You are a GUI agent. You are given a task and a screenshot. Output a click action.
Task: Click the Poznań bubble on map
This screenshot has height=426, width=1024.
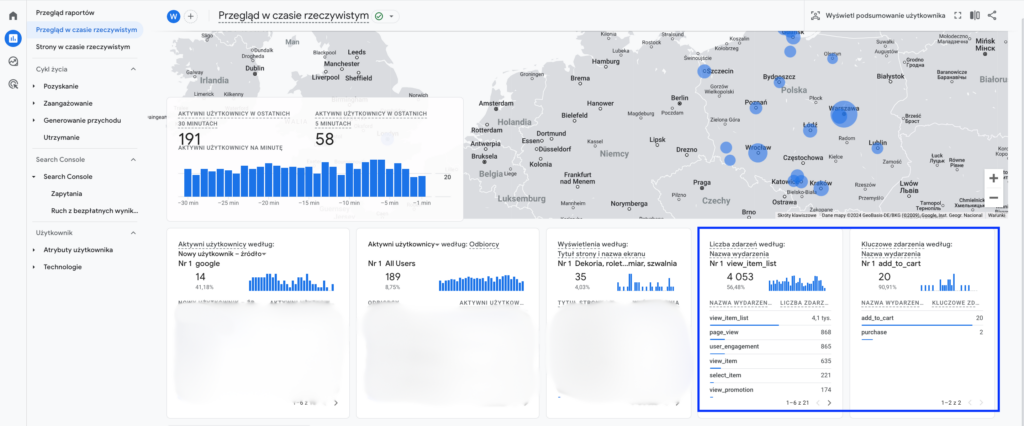click(756, 108)
